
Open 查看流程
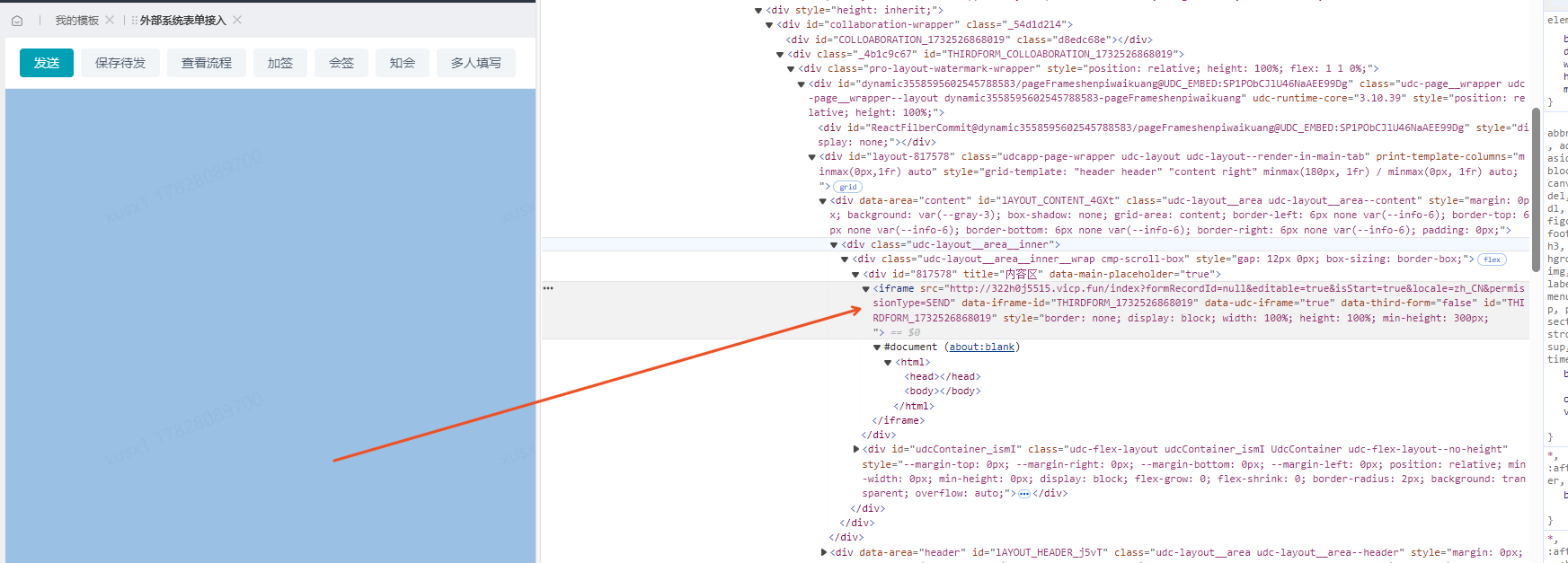tap(207, 63)
